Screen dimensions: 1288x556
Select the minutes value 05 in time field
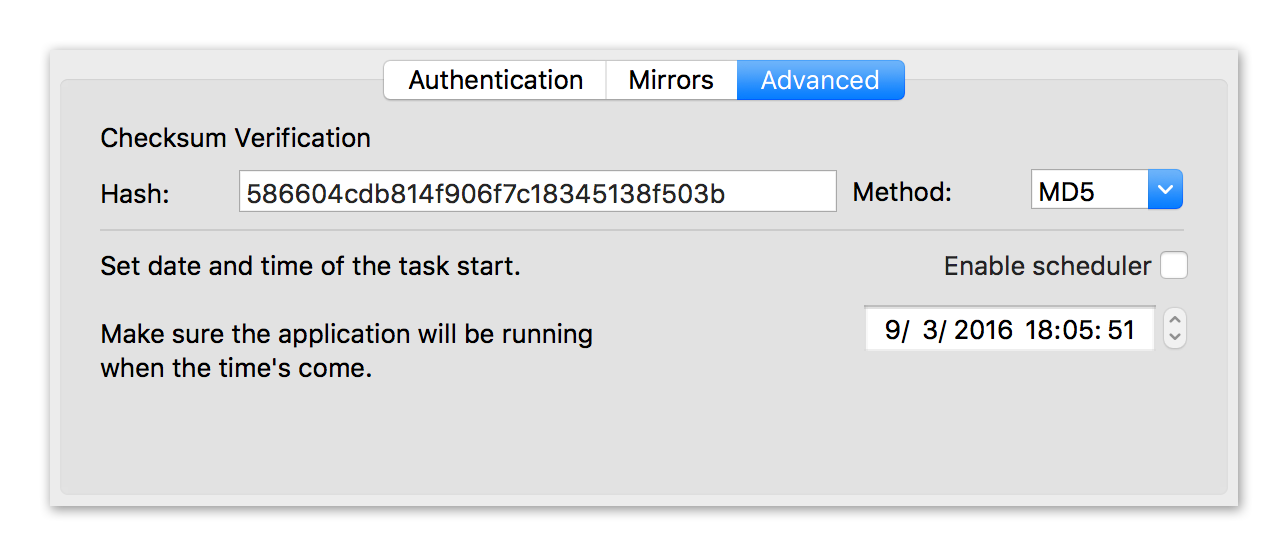(x=1078, y=330)
